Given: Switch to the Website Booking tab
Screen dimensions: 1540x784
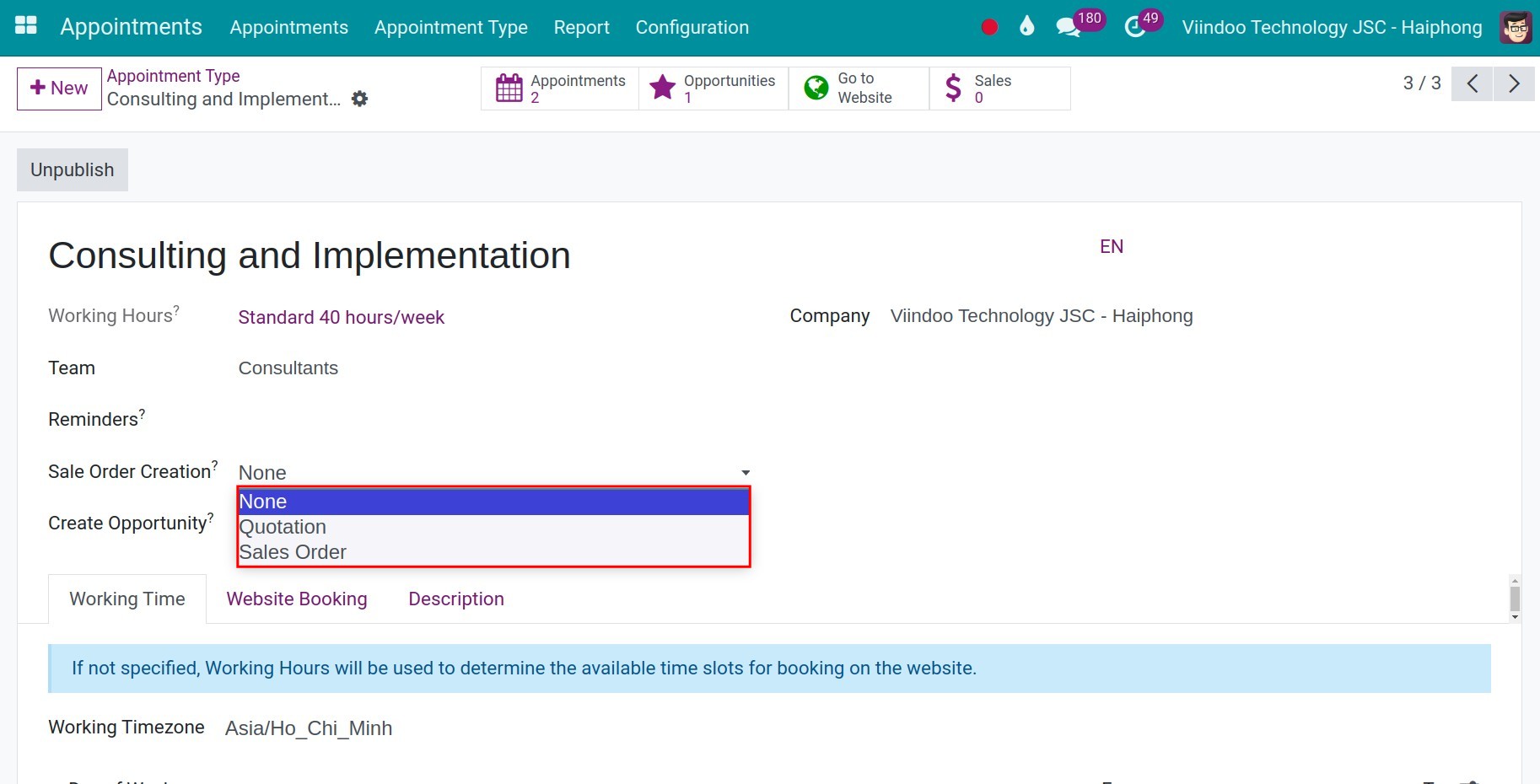Looking at the screenshot, I should tap(297, 599).
